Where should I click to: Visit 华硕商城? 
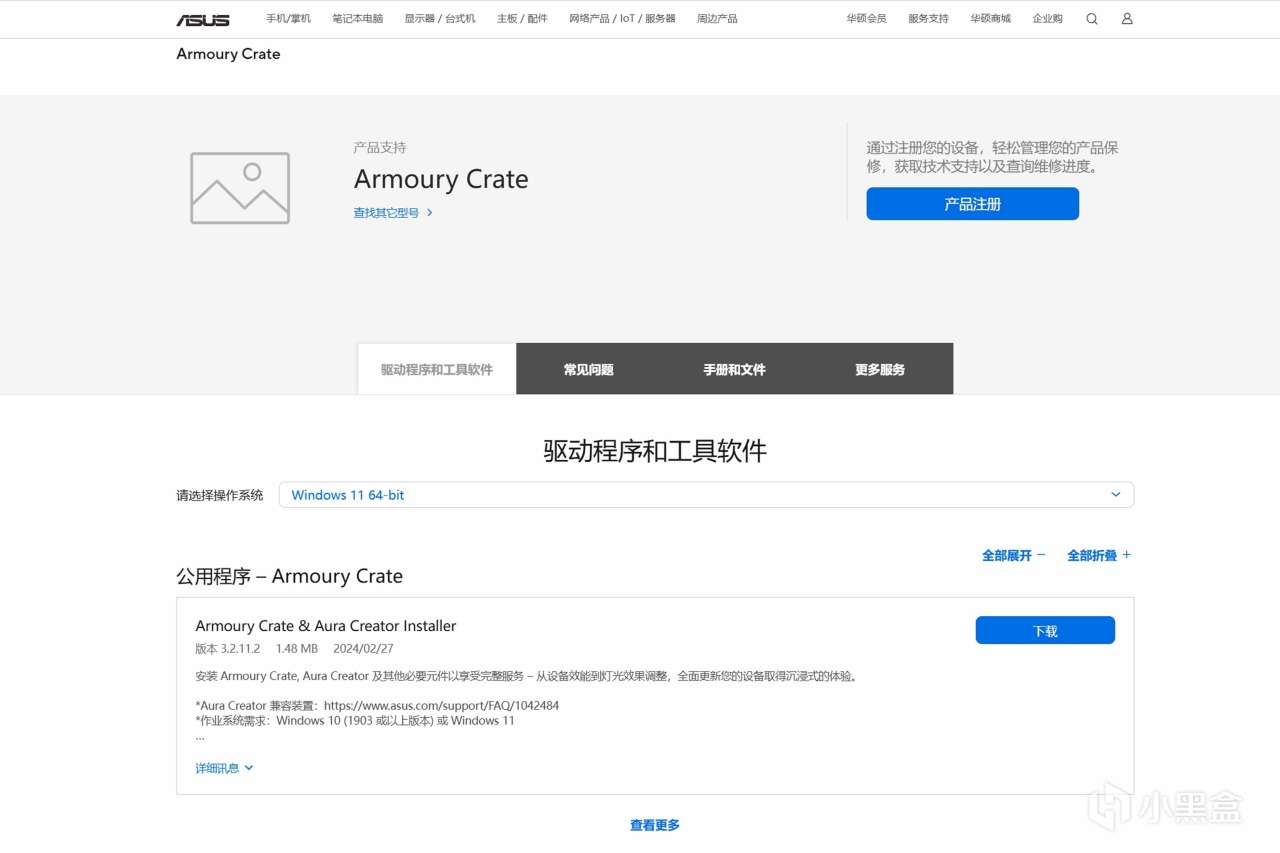(x=990, y=19)
